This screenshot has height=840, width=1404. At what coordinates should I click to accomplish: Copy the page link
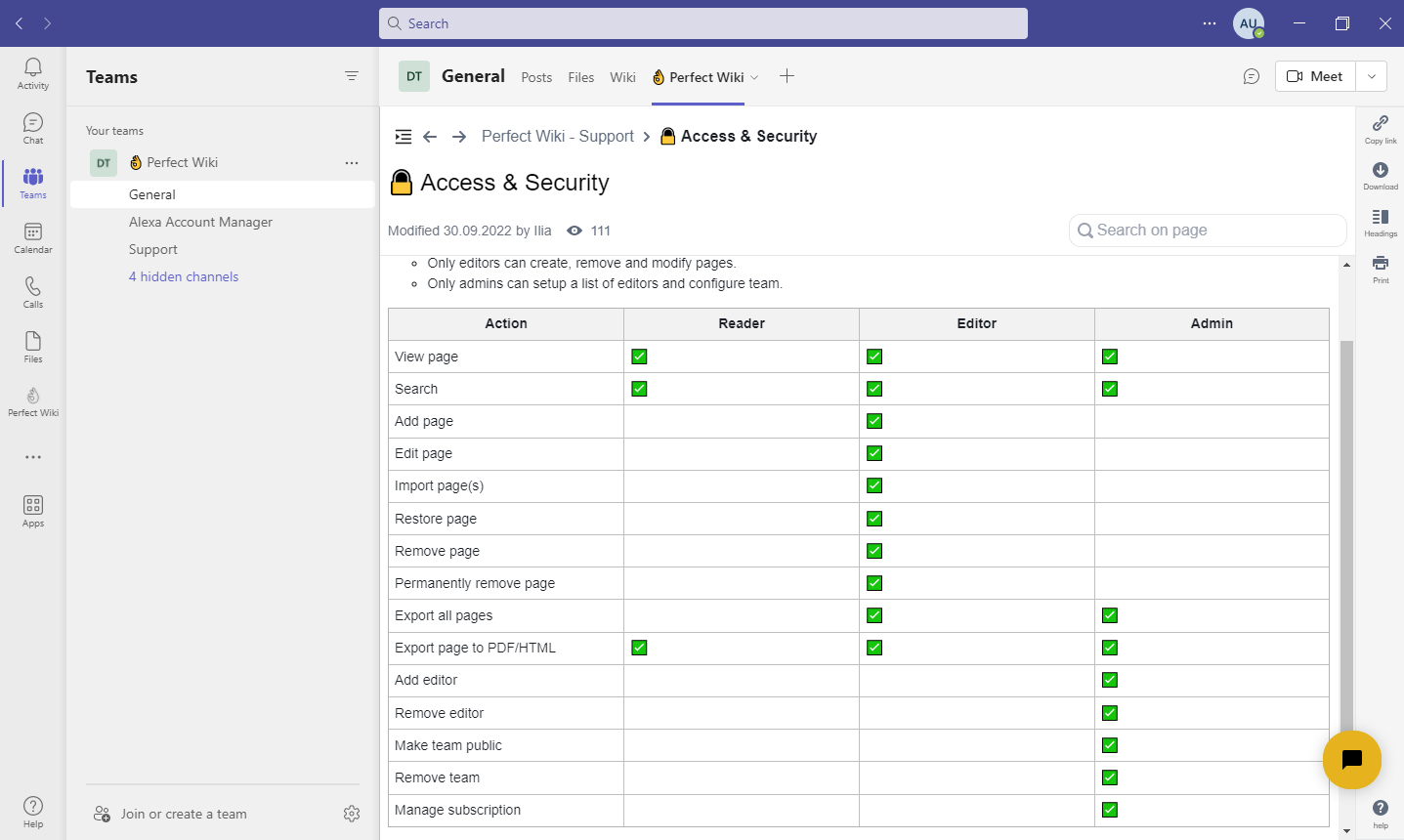coord(1380,129)
